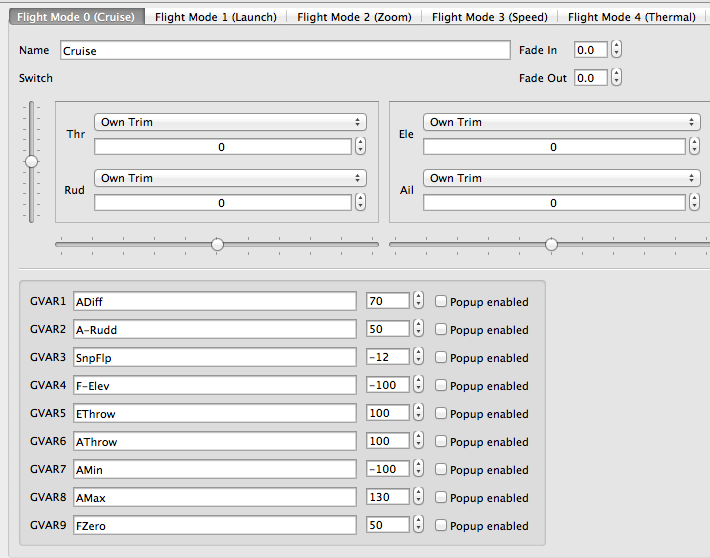Image resolution: width=710 pixels, height=558 pixels.
Task: Select Flight Mode 2 (Zoom) tab
Action: tap(354, 17)
